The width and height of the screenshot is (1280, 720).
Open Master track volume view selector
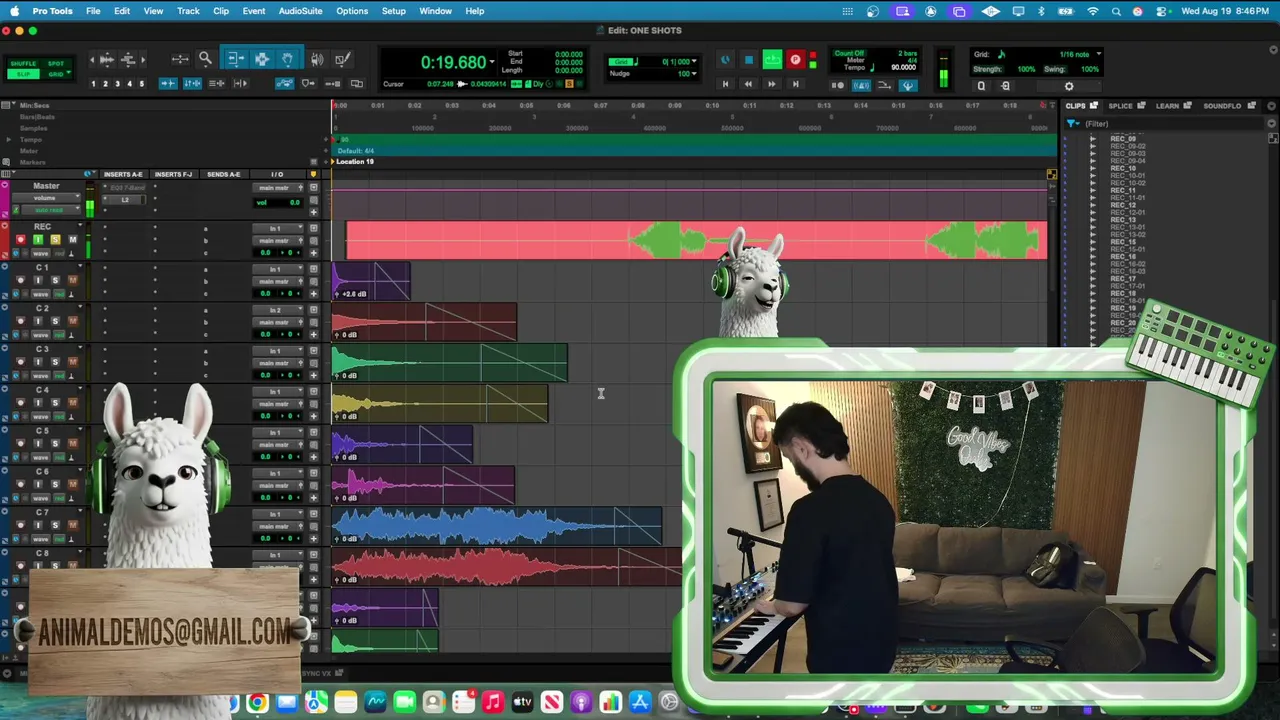[46, 198]
